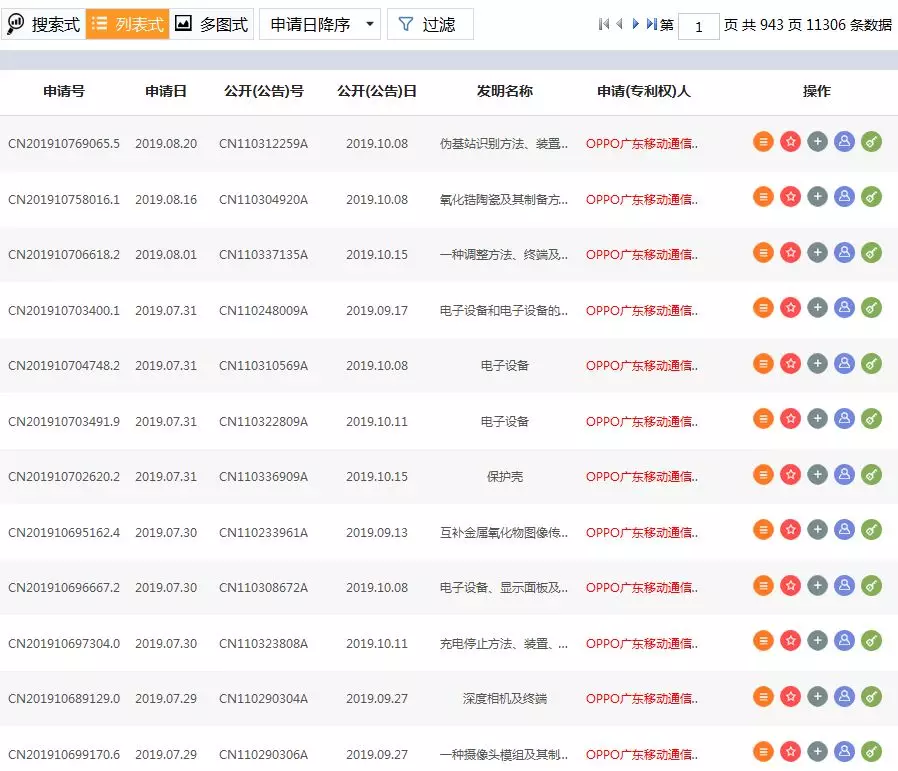
Task: Click the 申请号 column header
Action: [64, 91]
